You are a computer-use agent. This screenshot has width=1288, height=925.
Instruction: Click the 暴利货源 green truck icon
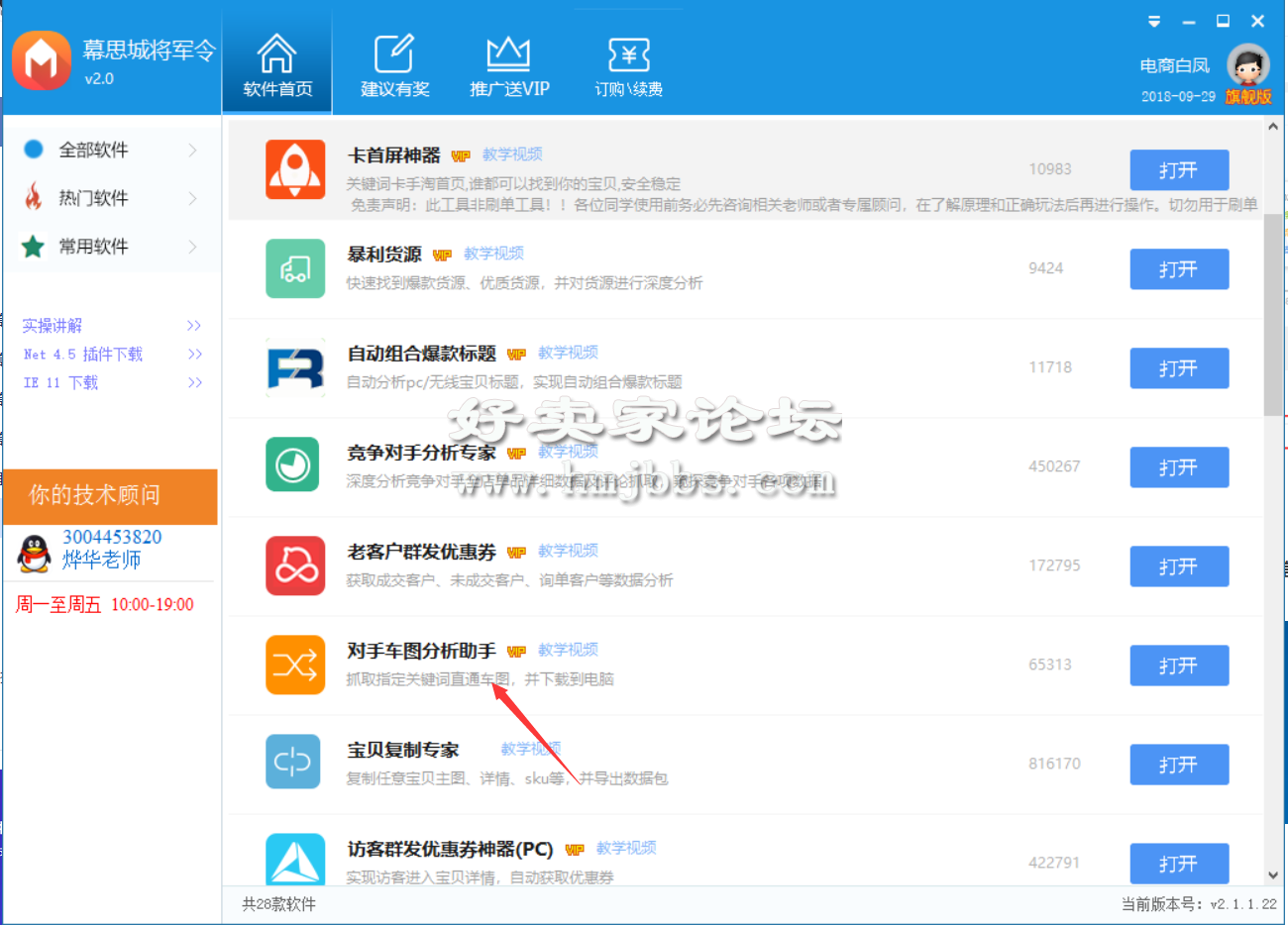(x=295, y=268)
